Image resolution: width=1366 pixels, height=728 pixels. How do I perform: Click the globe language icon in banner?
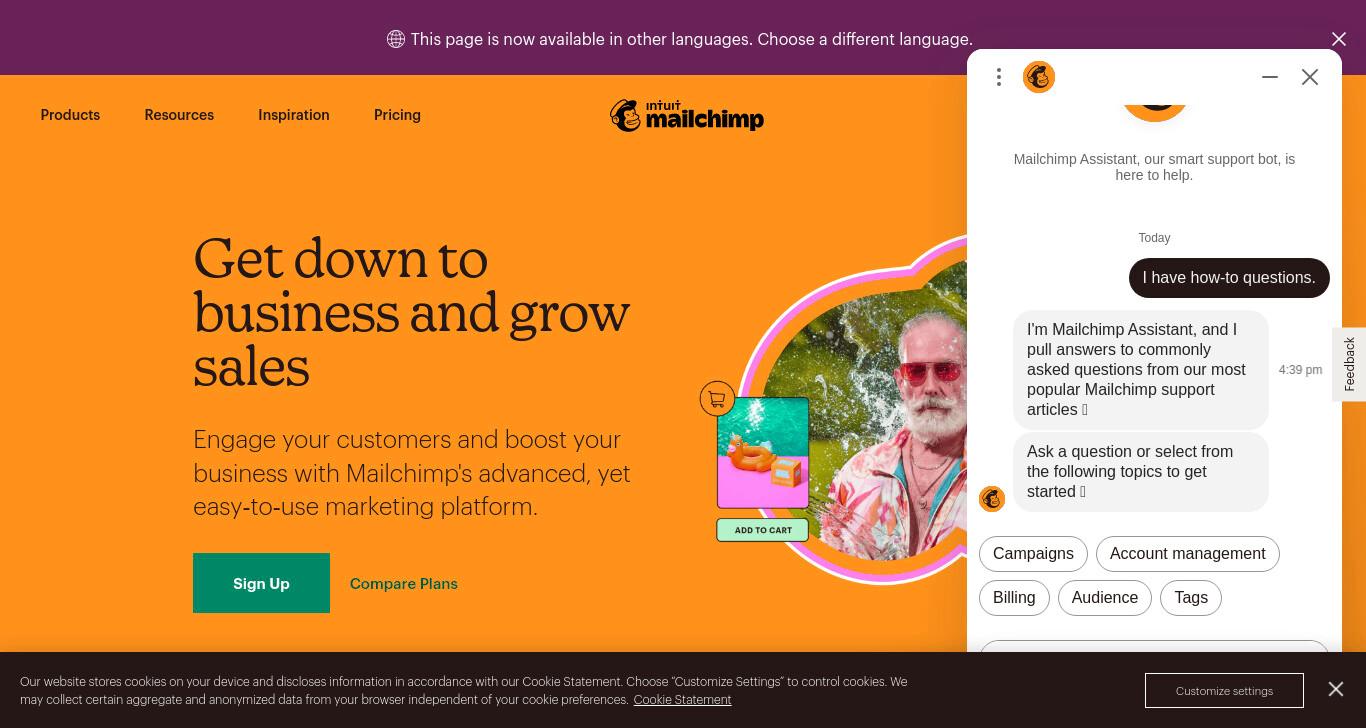tap(396, 39)
